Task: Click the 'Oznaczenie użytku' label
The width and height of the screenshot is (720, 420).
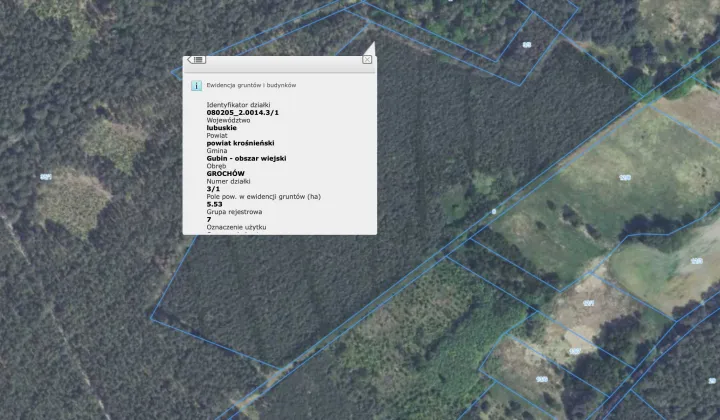Action: coord(236,227)
